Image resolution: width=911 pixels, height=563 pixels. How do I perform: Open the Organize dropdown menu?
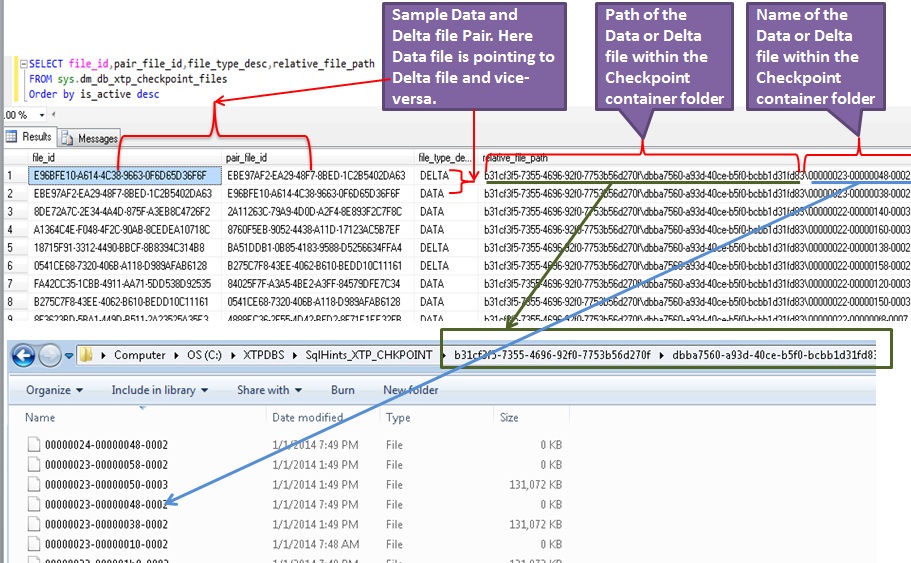[54, 390]
